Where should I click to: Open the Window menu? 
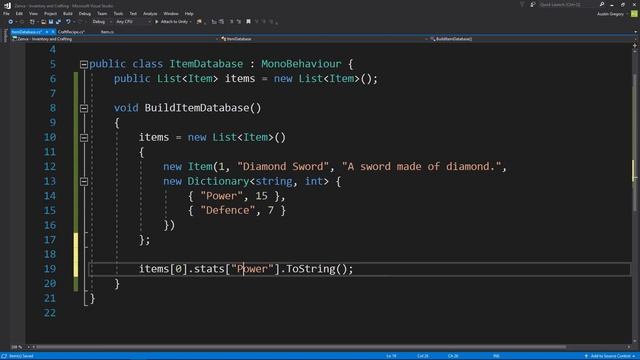point(171,13)
